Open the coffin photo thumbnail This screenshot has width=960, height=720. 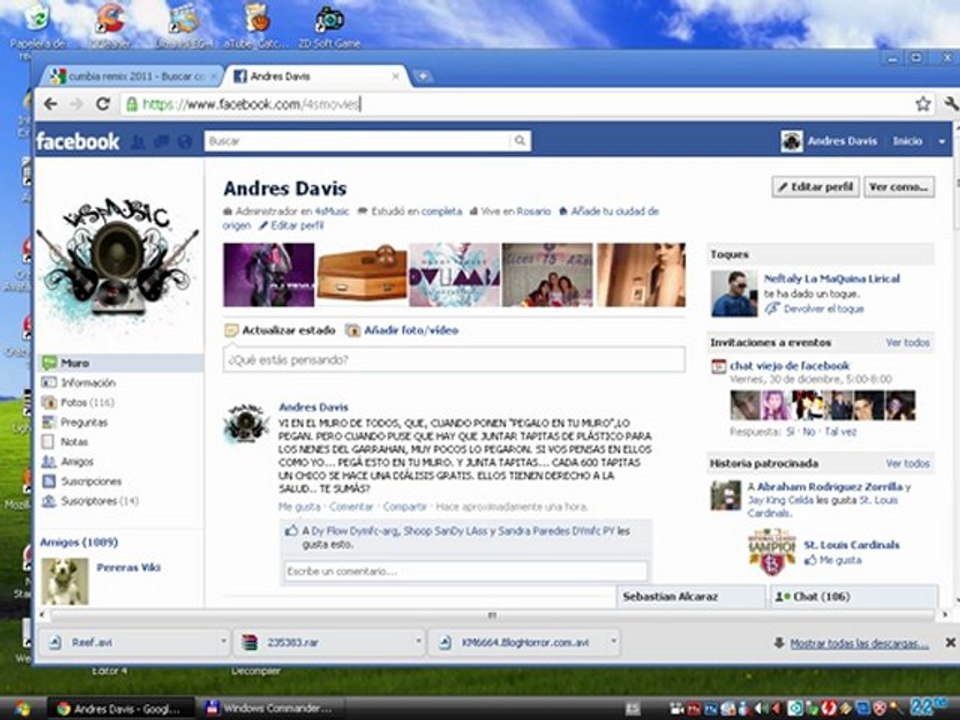tap(362, 274)
